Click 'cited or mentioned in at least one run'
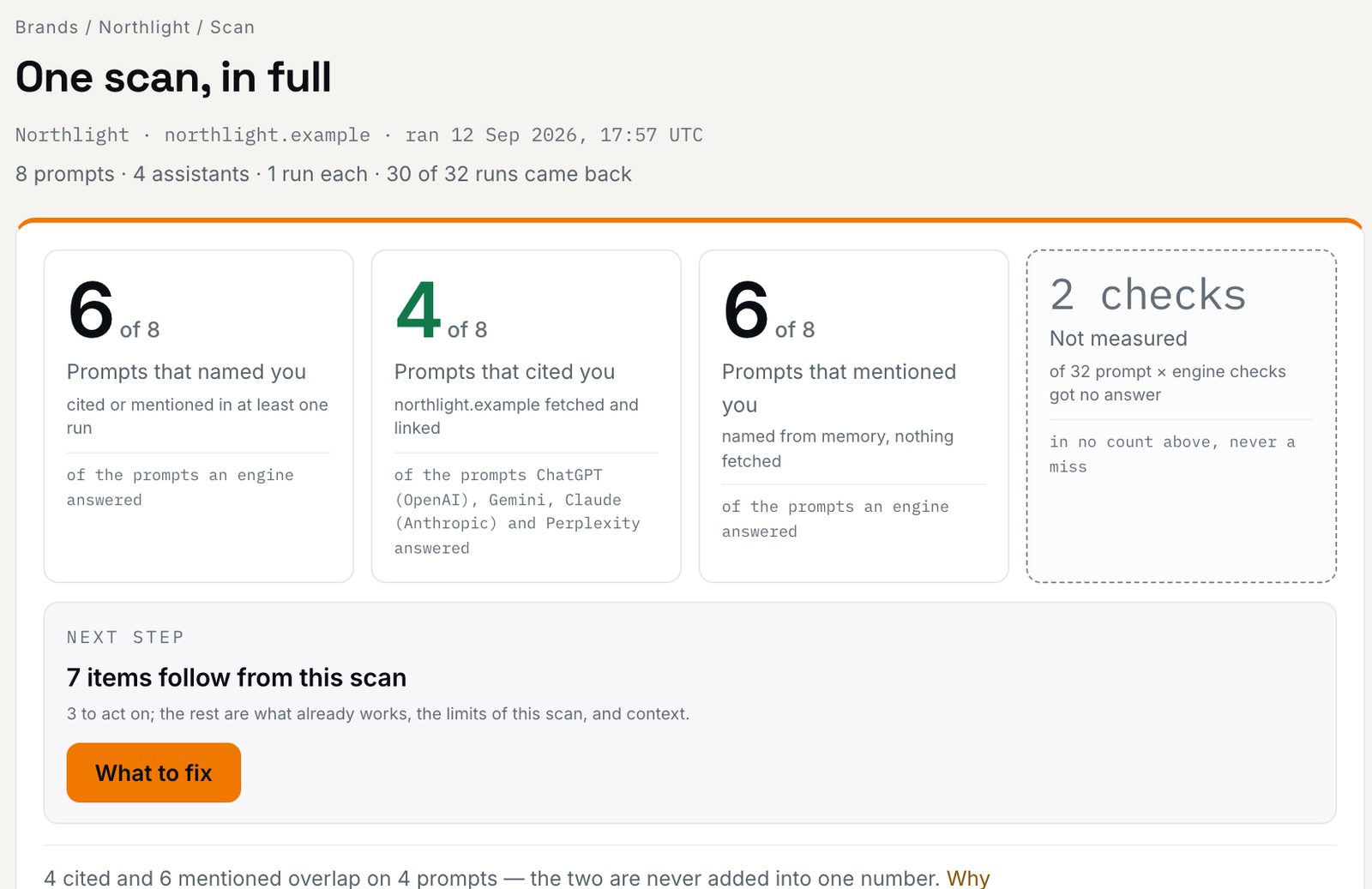 pyautogui.click(x=197, y=416)
